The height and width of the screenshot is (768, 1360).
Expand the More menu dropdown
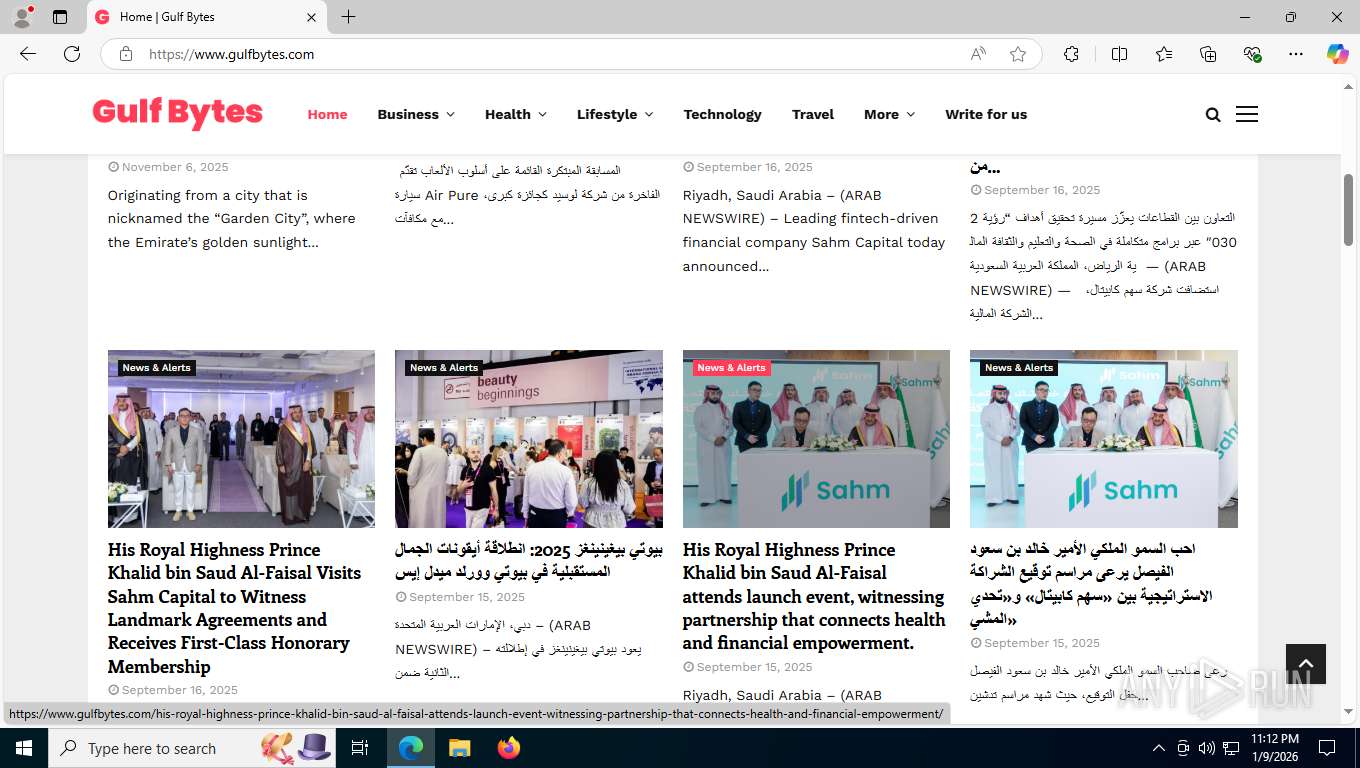(x=889, y=115)
